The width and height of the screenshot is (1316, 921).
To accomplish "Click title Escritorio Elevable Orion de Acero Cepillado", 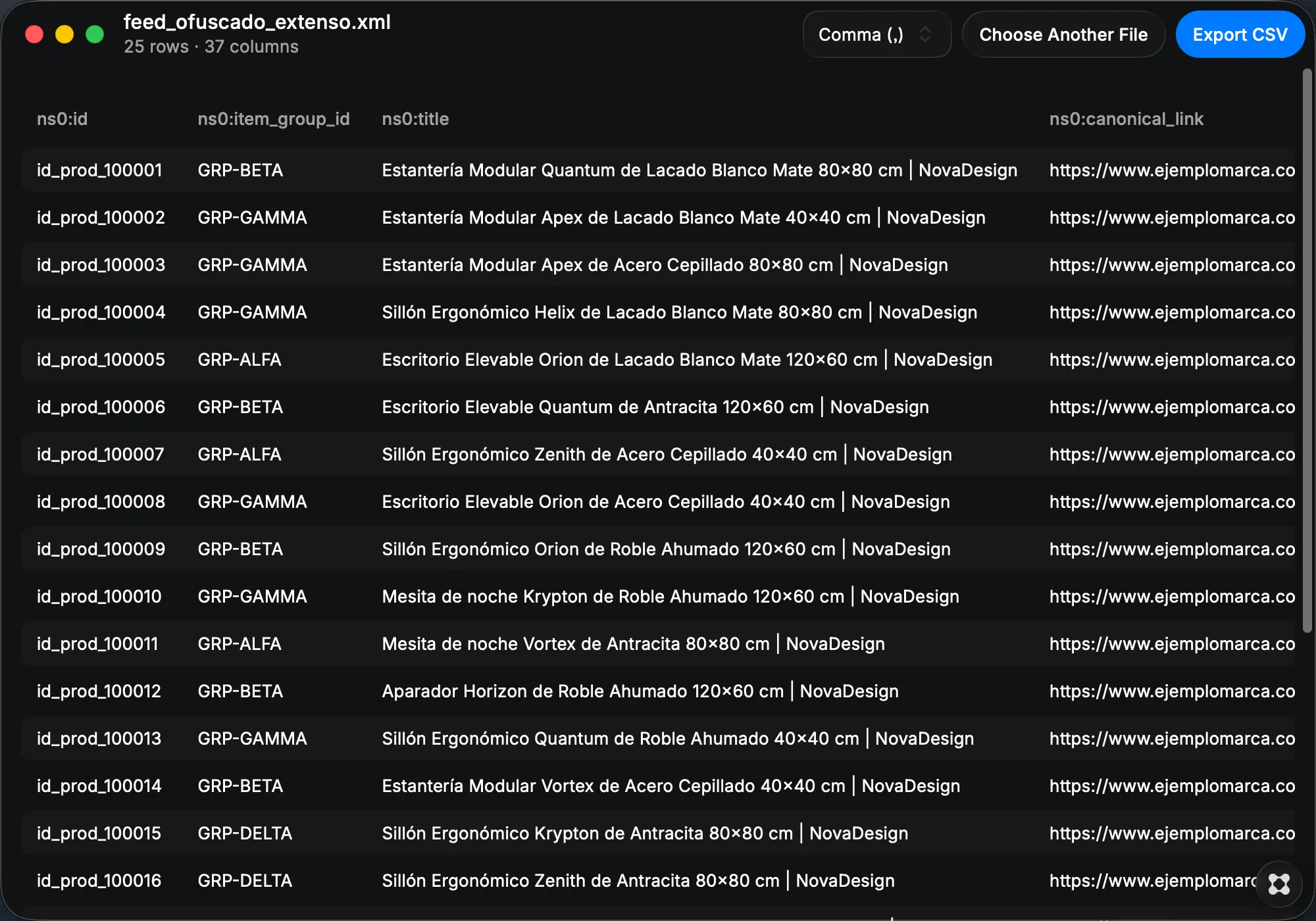I will [x=666, y=502].
